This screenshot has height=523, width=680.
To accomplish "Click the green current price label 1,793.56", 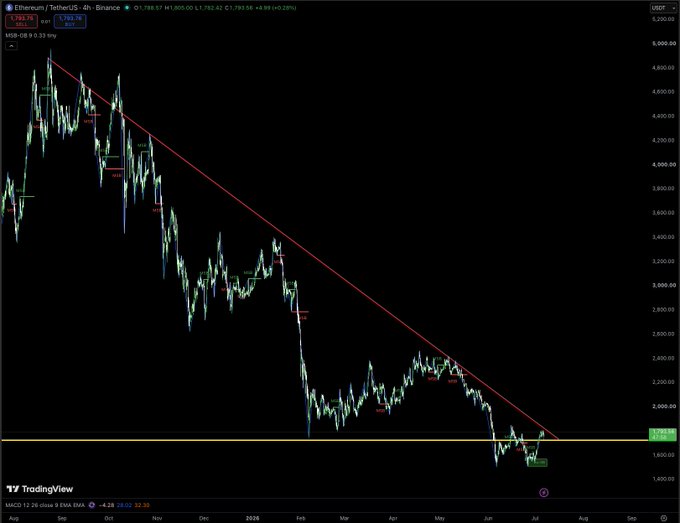I will [x=662, y=434].
